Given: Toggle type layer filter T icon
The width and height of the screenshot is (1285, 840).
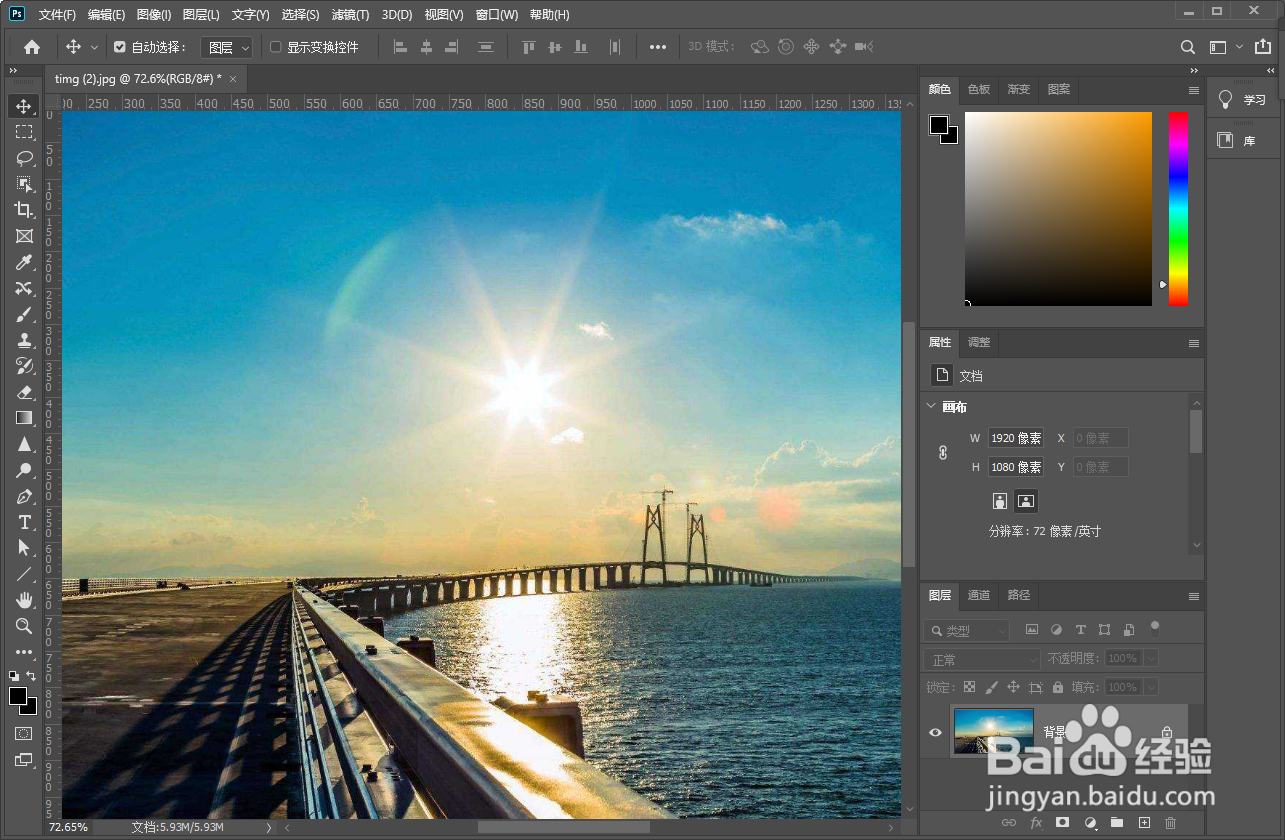Looking at the screenshot, I should 1080,630.
